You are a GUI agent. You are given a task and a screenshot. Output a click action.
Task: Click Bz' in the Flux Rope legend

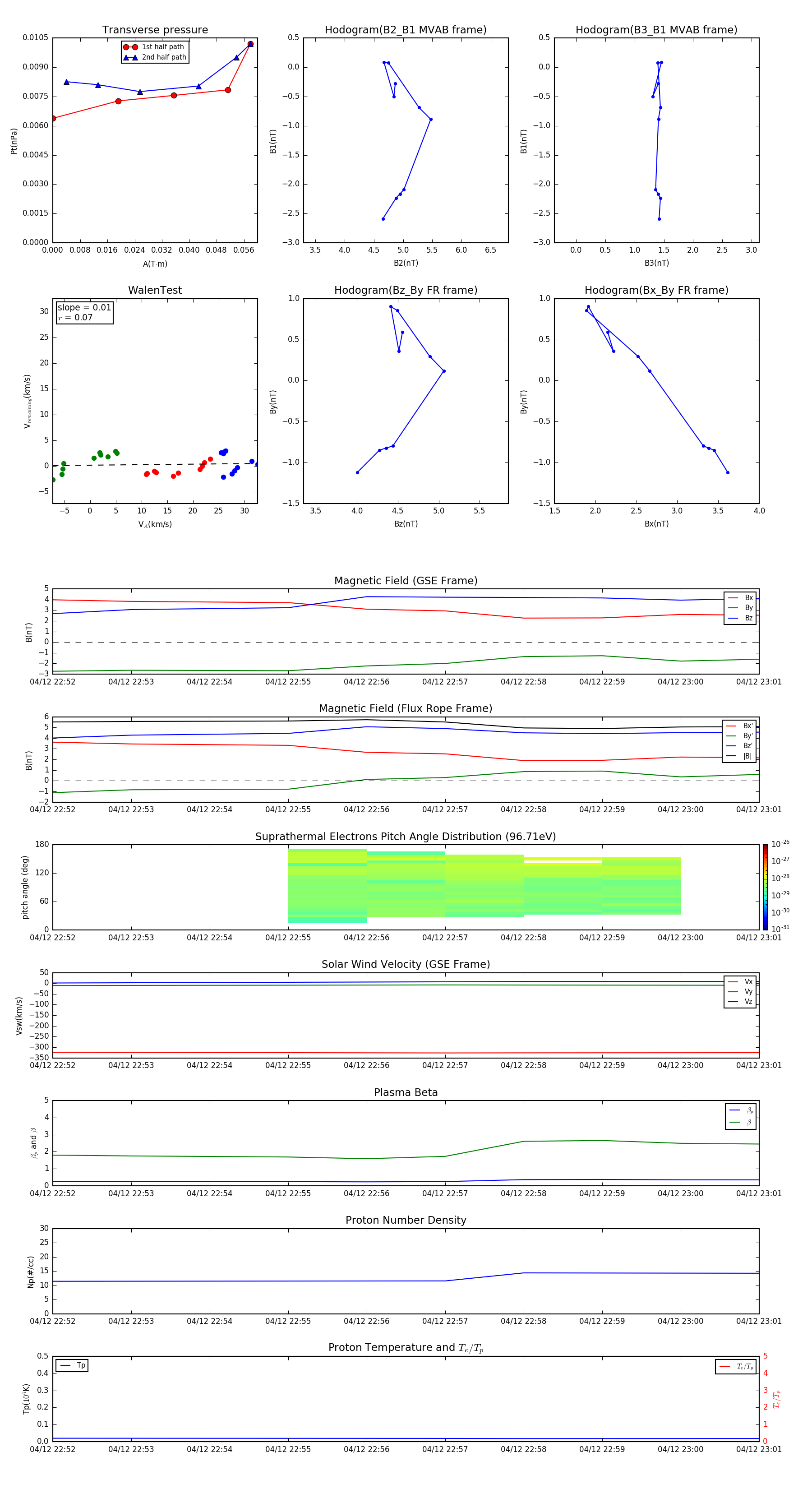[x=748, y=746]
